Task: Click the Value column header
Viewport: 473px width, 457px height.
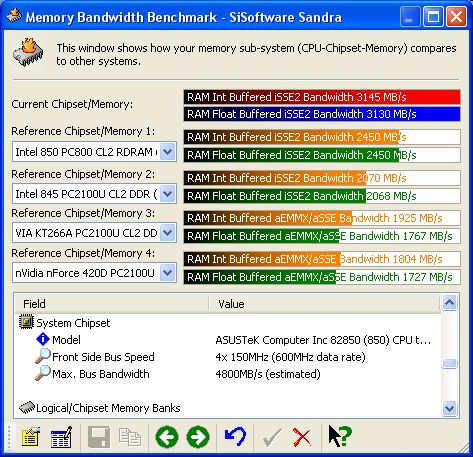Action: 325,304
